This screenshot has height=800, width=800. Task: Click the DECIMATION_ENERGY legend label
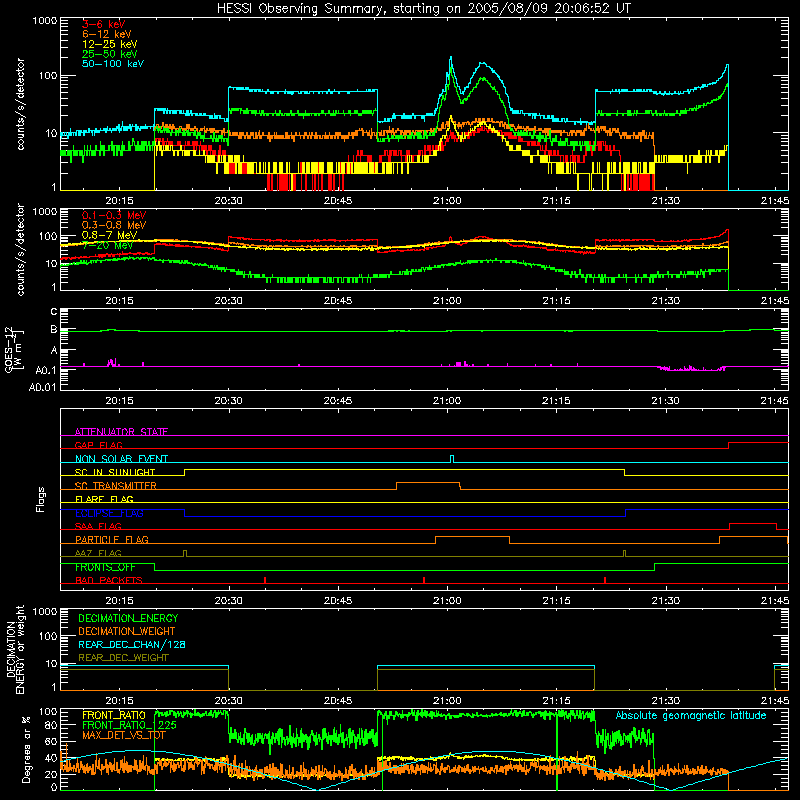[128, 618]
